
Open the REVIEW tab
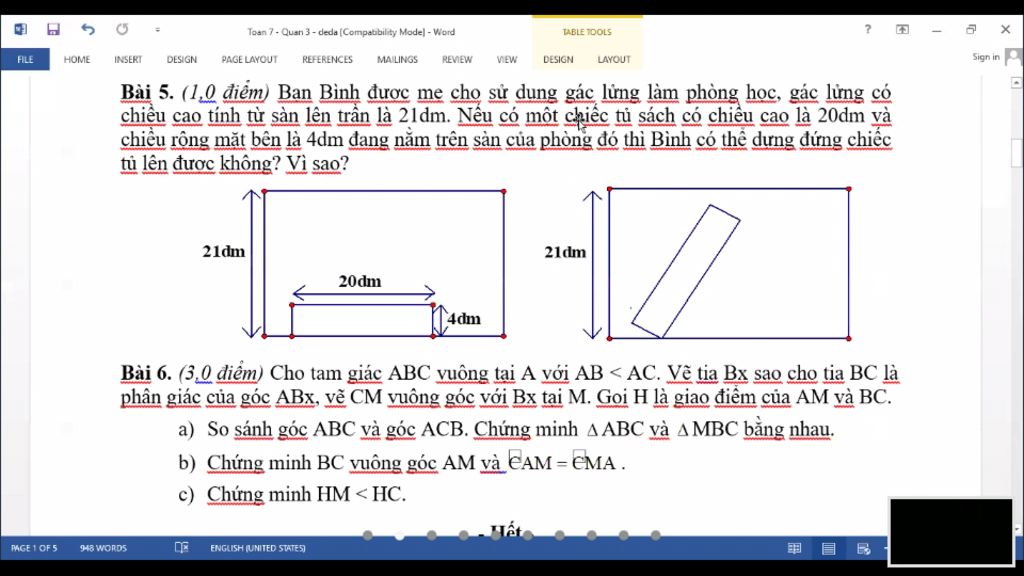click(457, 59)
